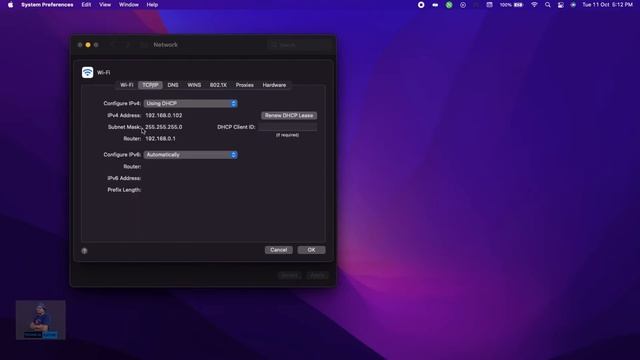Click the keyboard input menu bar icon
640x360 pixels.
point(489,5)
